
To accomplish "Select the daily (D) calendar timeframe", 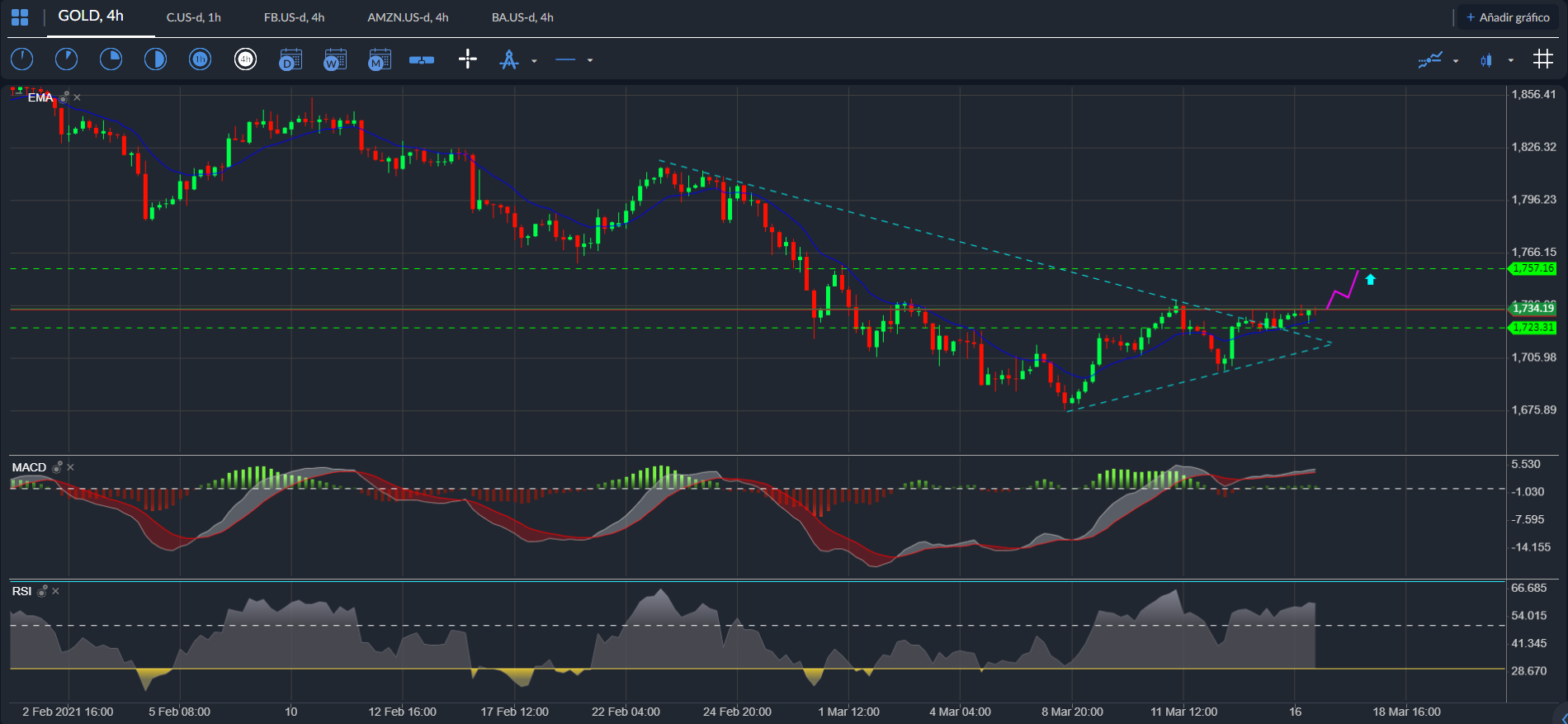I will [x=290, y=59].
